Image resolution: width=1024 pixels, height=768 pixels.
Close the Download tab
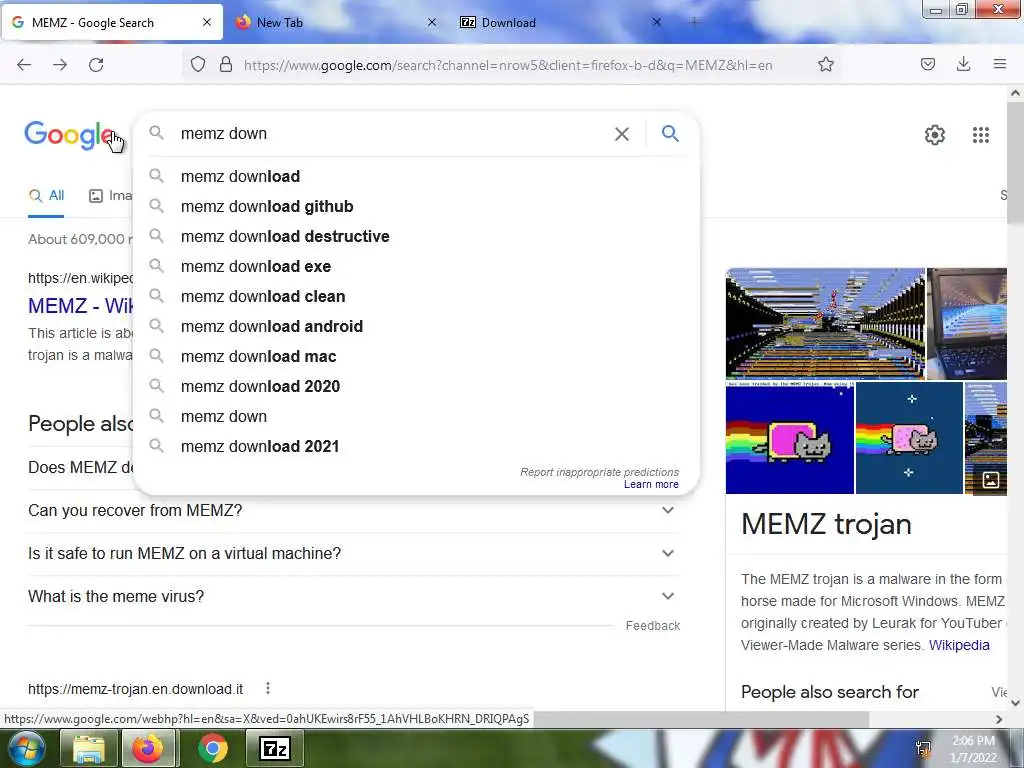[656, 22]
